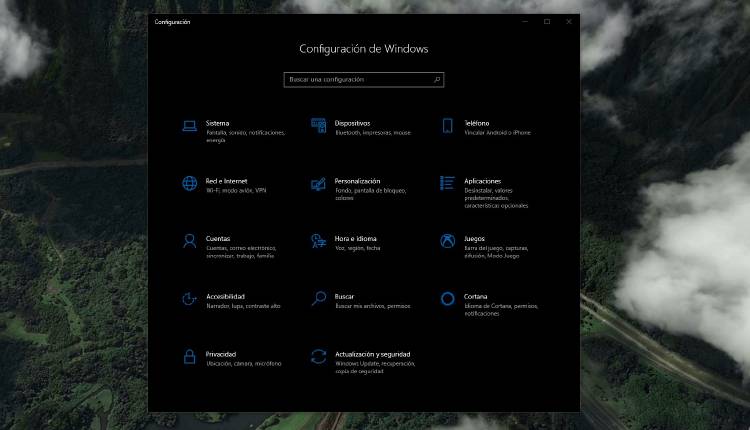Image resolution: width=750 pixels, height=430 pixels.
Task: Click 'Ubicación, cámara, micrófono' text
Action: pos(243,364)
